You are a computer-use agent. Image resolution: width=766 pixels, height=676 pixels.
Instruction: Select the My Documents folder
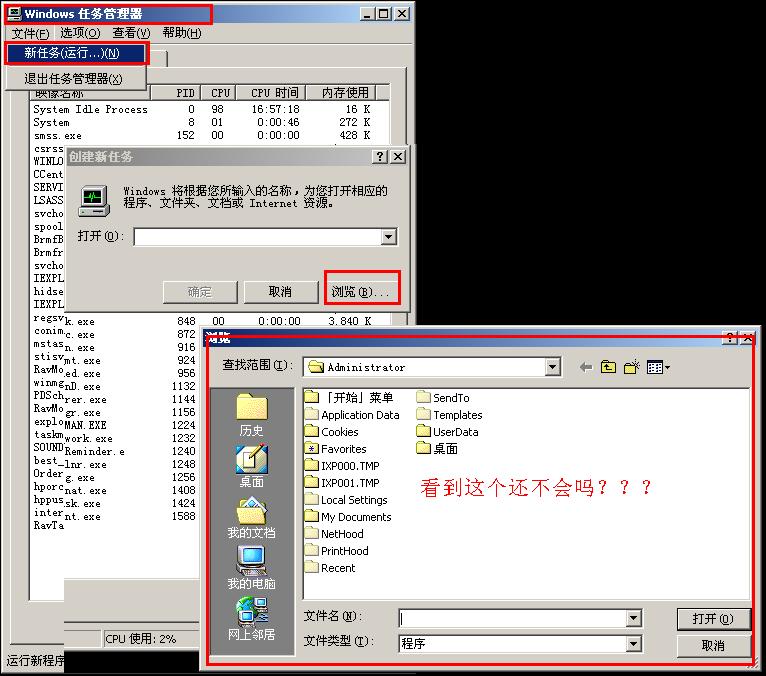(348, 517)
